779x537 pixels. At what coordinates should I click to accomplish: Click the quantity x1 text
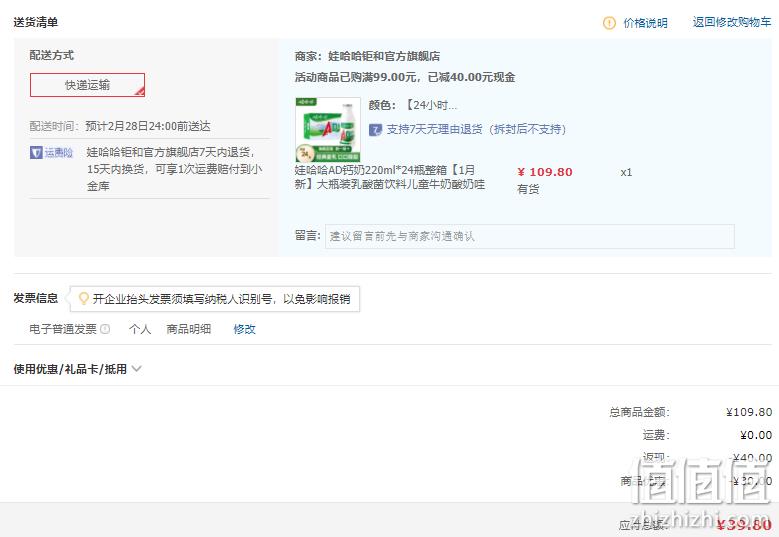click(626, 172)
